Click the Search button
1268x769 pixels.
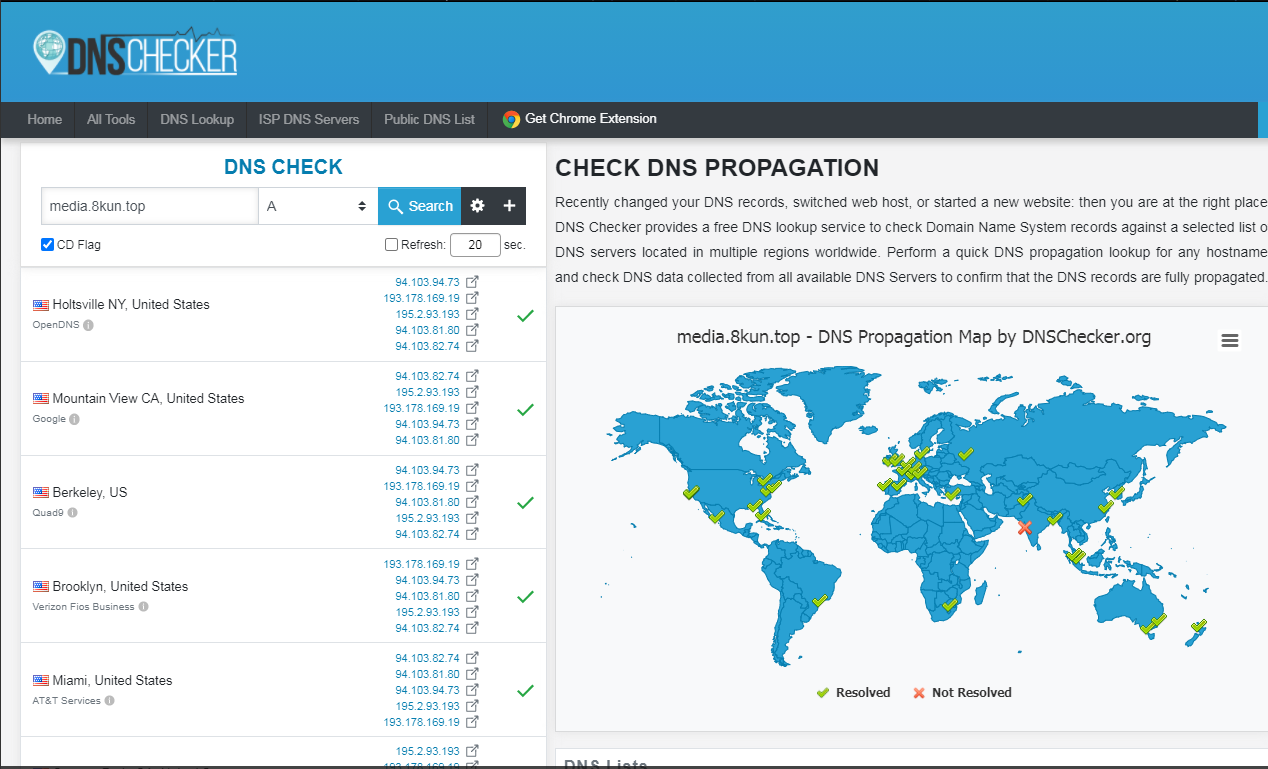pos(420,206)
